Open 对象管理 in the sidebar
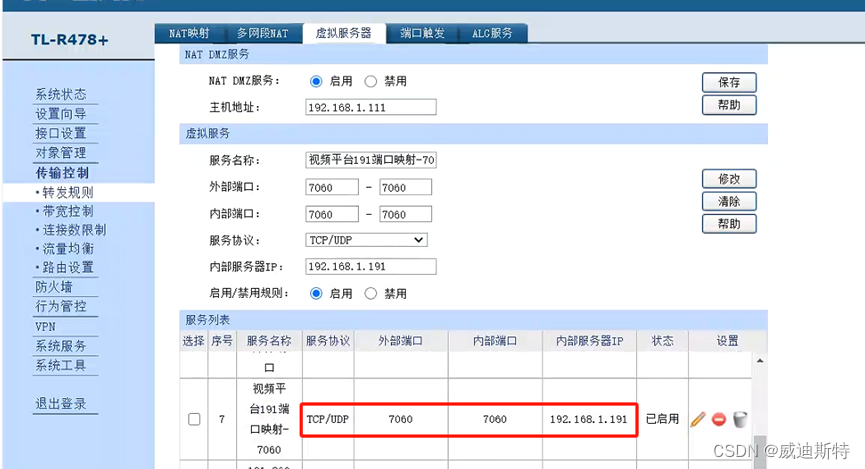Screen dimensions: 865x469 pyautogui.click(x=61, y=152)
